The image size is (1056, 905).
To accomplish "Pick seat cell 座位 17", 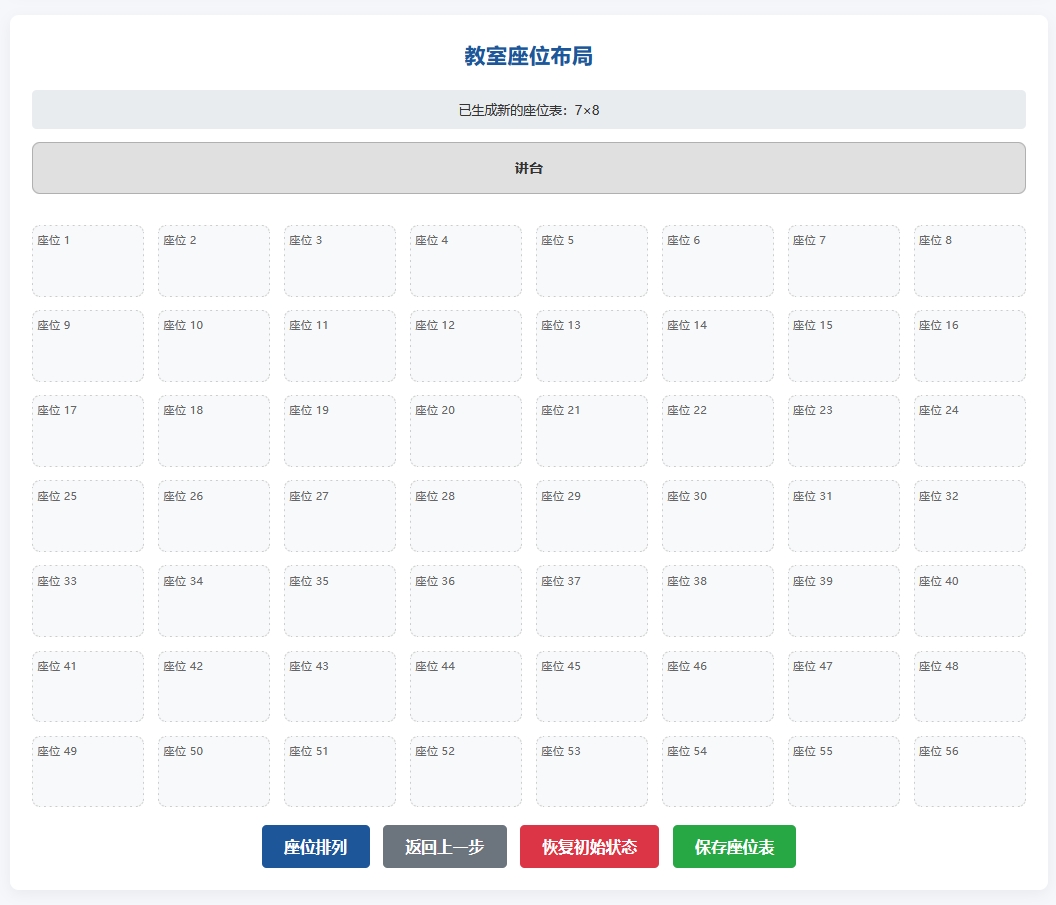I will coord(88,431).
